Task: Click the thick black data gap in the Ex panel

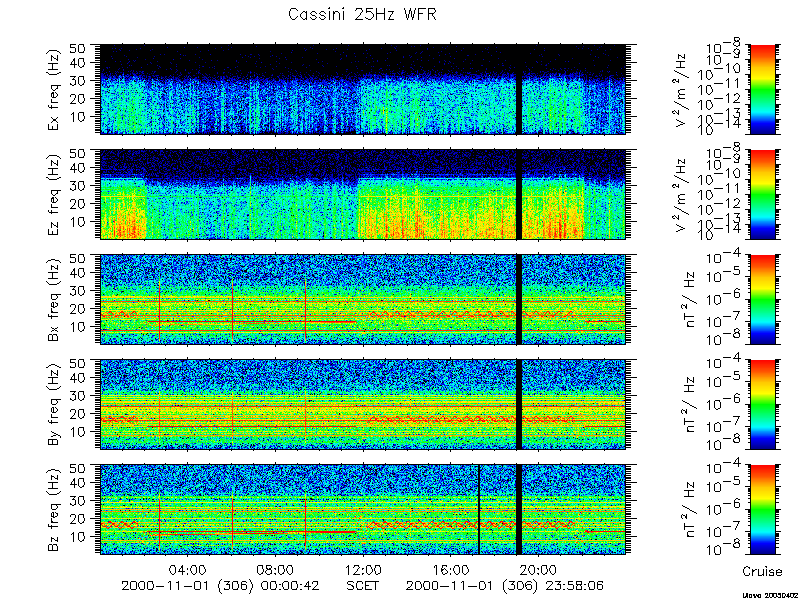Action: [519, 89]
